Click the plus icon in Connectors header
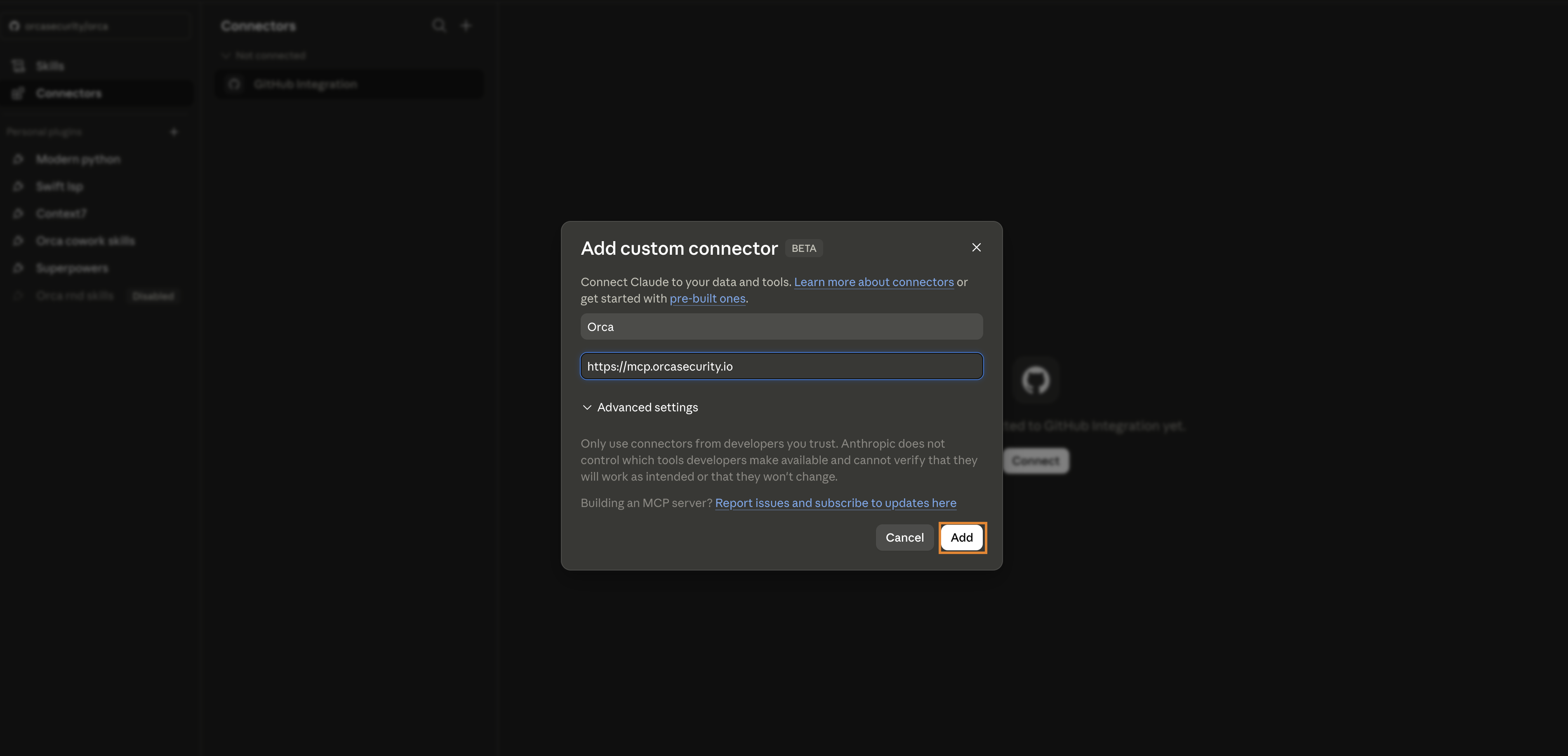Screen dimensions: 1568x756 (x=466, y=26)
